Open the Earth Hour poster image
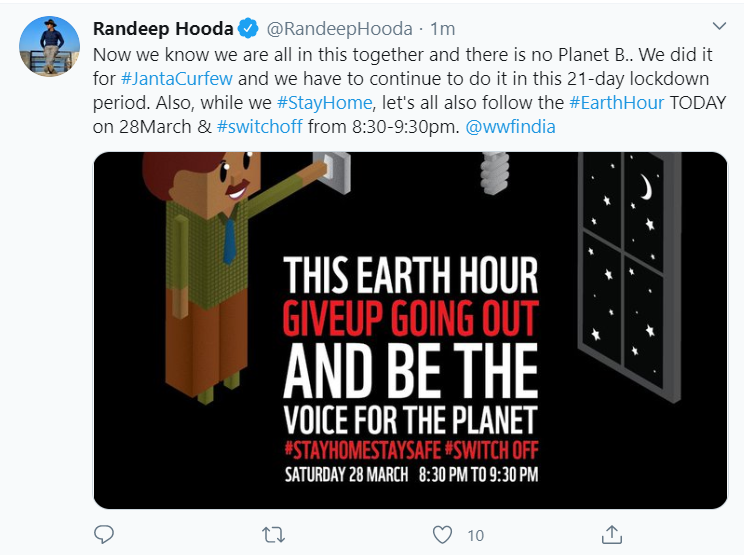 410,330
